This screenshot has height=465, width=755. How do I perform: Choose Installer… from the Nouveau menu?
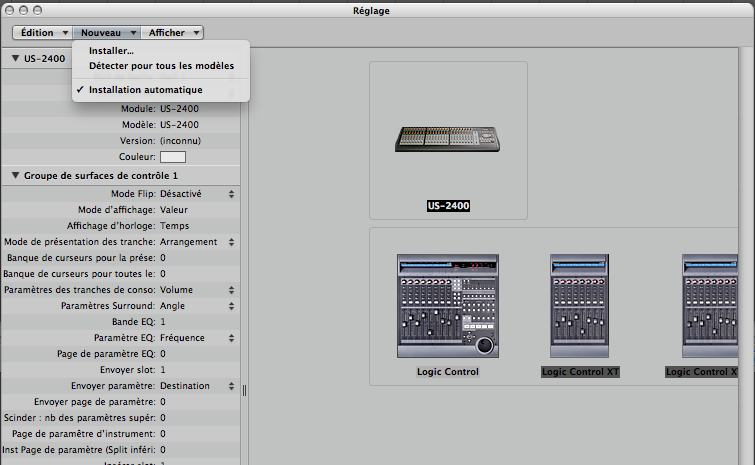coord(111,51)
